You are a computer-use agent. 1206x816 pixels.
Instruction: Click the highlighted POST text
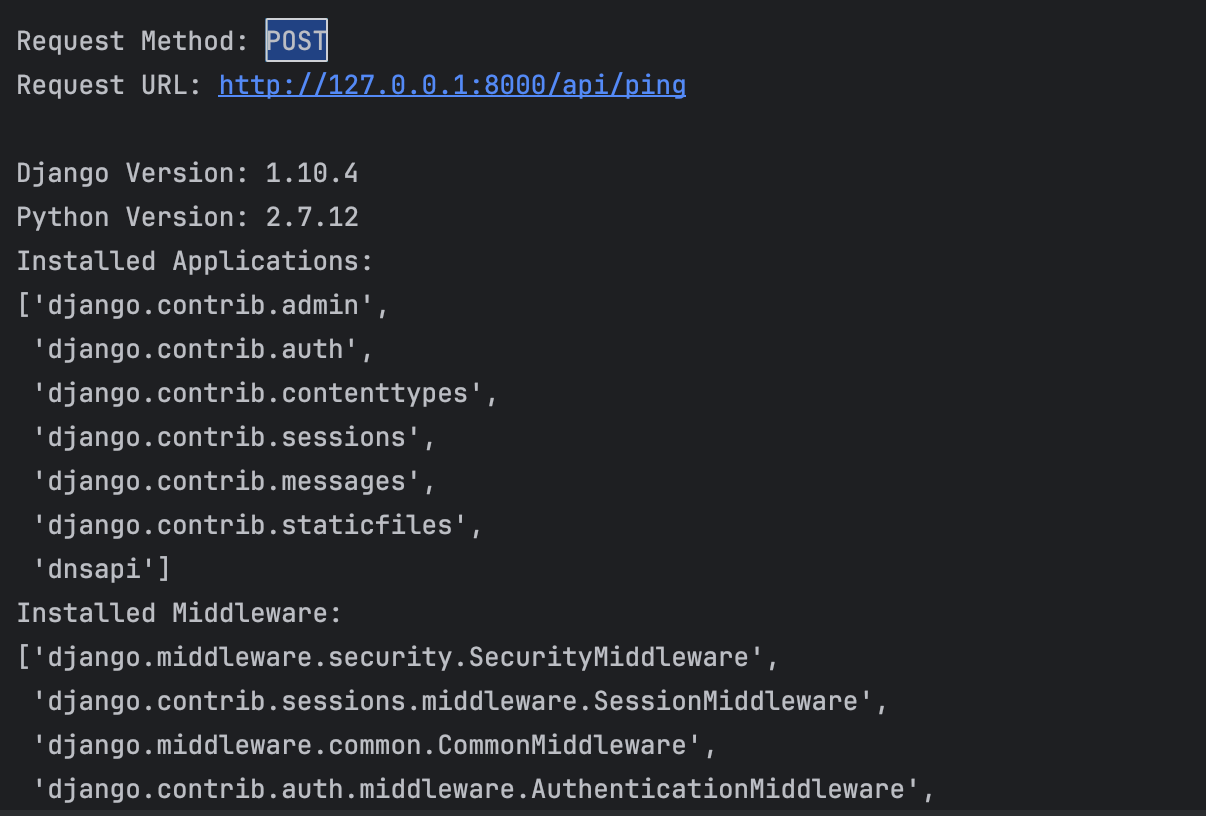tap(296, 41)
